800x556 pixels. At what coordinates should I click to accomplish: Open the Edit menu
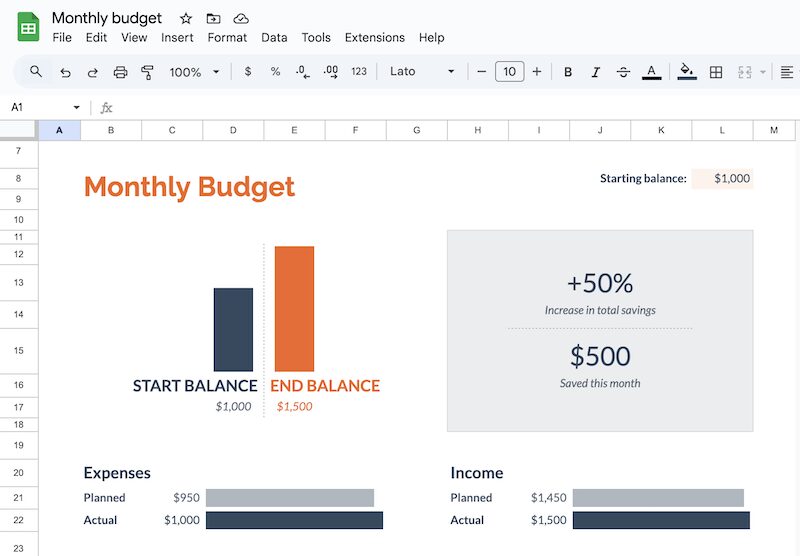click(x=96, y=38)
